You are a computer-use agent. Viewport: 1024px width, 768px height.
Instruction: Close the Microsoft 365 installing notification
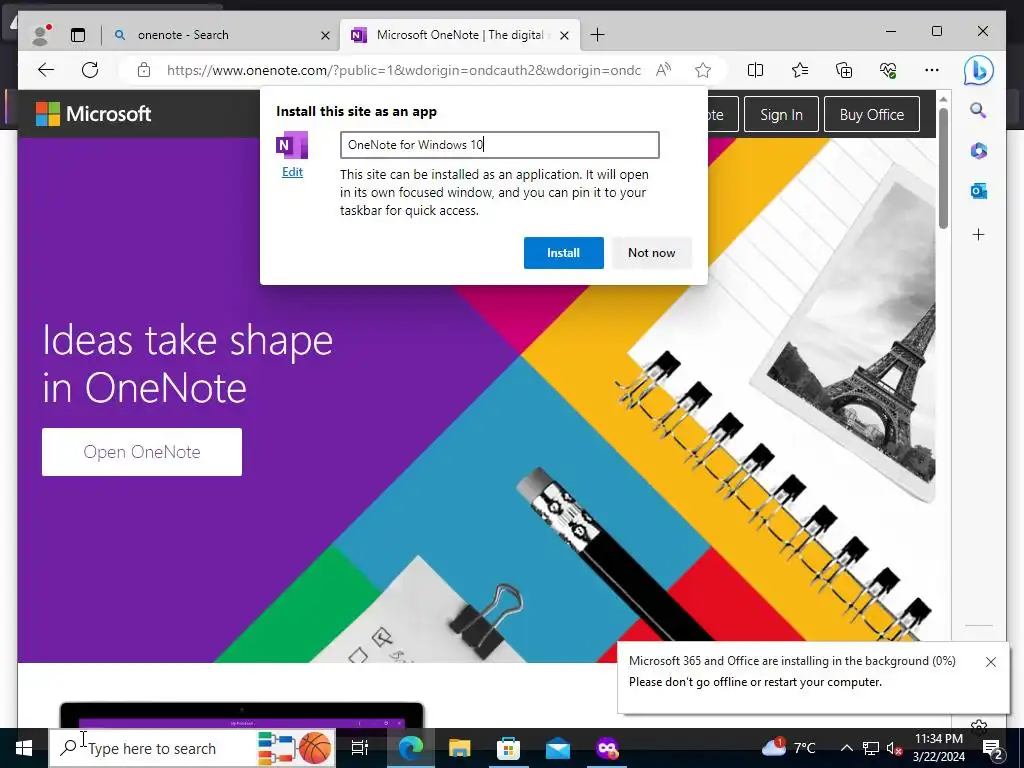[991, 662]
